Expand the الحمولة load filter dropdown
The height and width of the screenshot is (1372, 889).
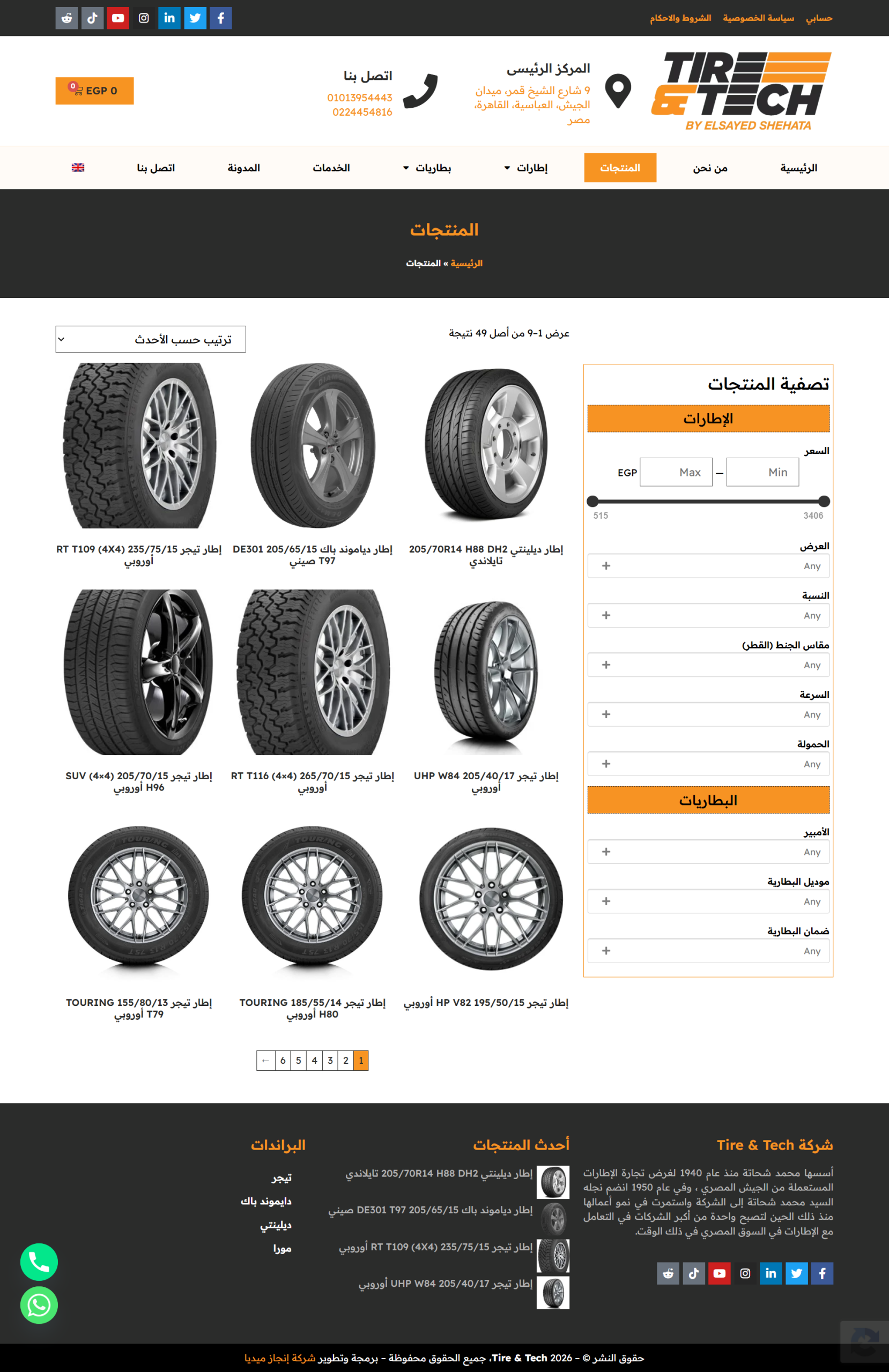[708, 764]
